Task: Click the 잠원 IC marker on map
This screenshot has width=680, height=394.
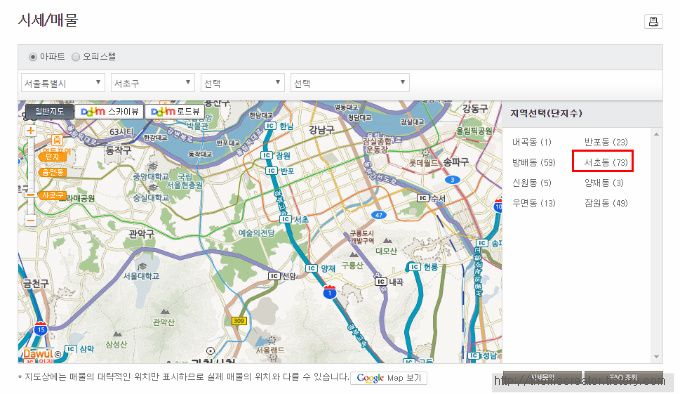Action: [276, 155]
